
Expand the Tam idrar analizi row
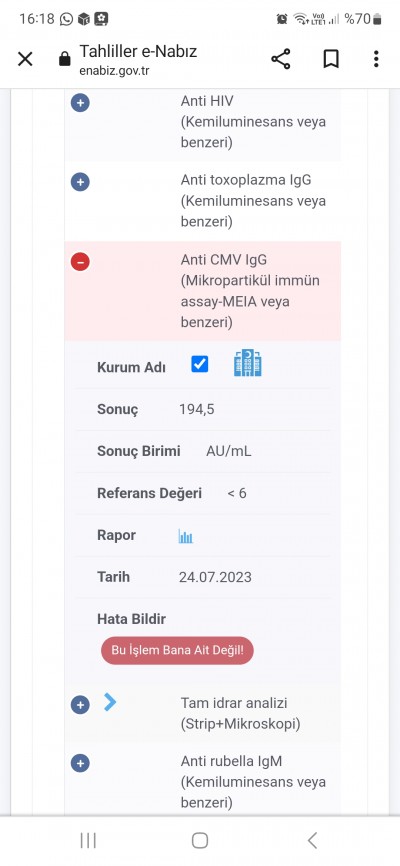[x=80, y=705]
